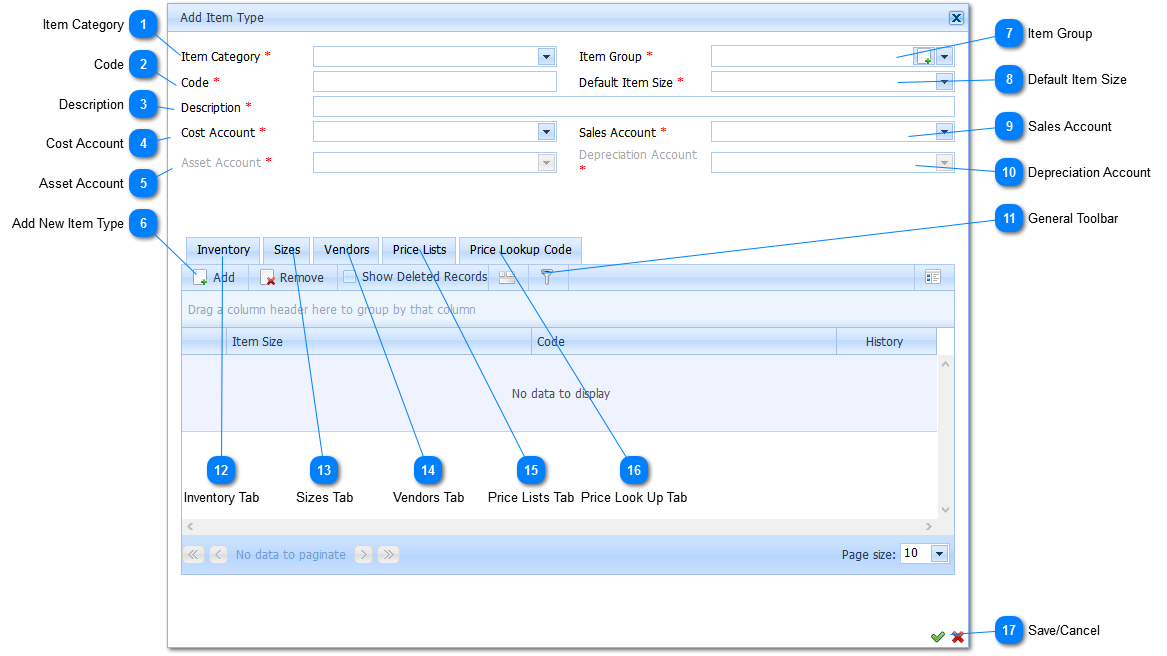Click the green checkmark Save icon
The height and width of the screenshot is (656, 1167).
(937, 637)
